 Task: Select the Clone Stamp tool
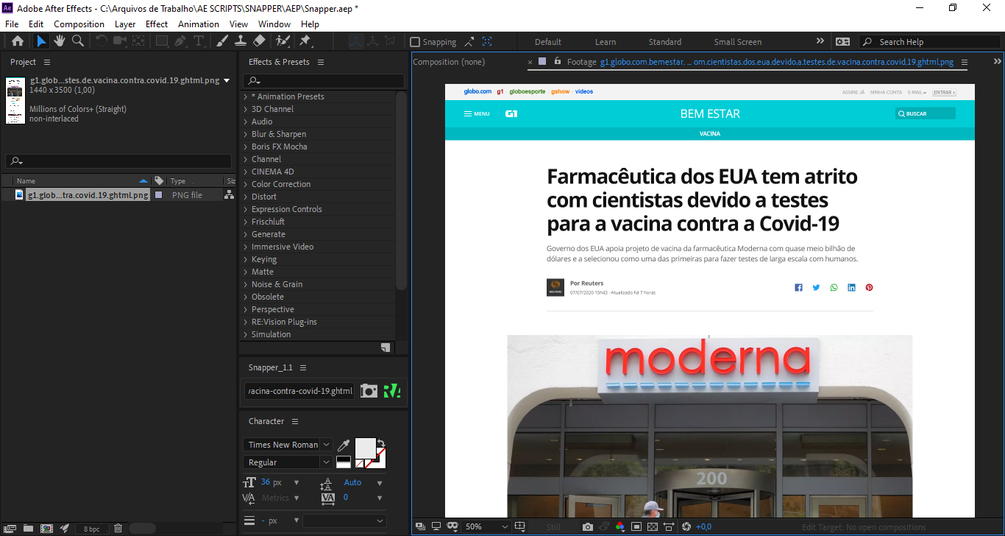(240, 41)
